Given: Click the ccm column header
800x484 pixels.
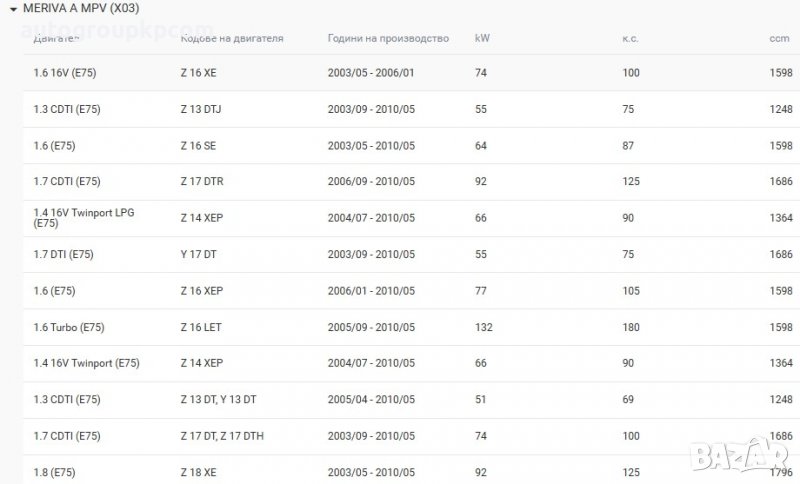Looking at the screenshot, I should [x=779, y=38].
